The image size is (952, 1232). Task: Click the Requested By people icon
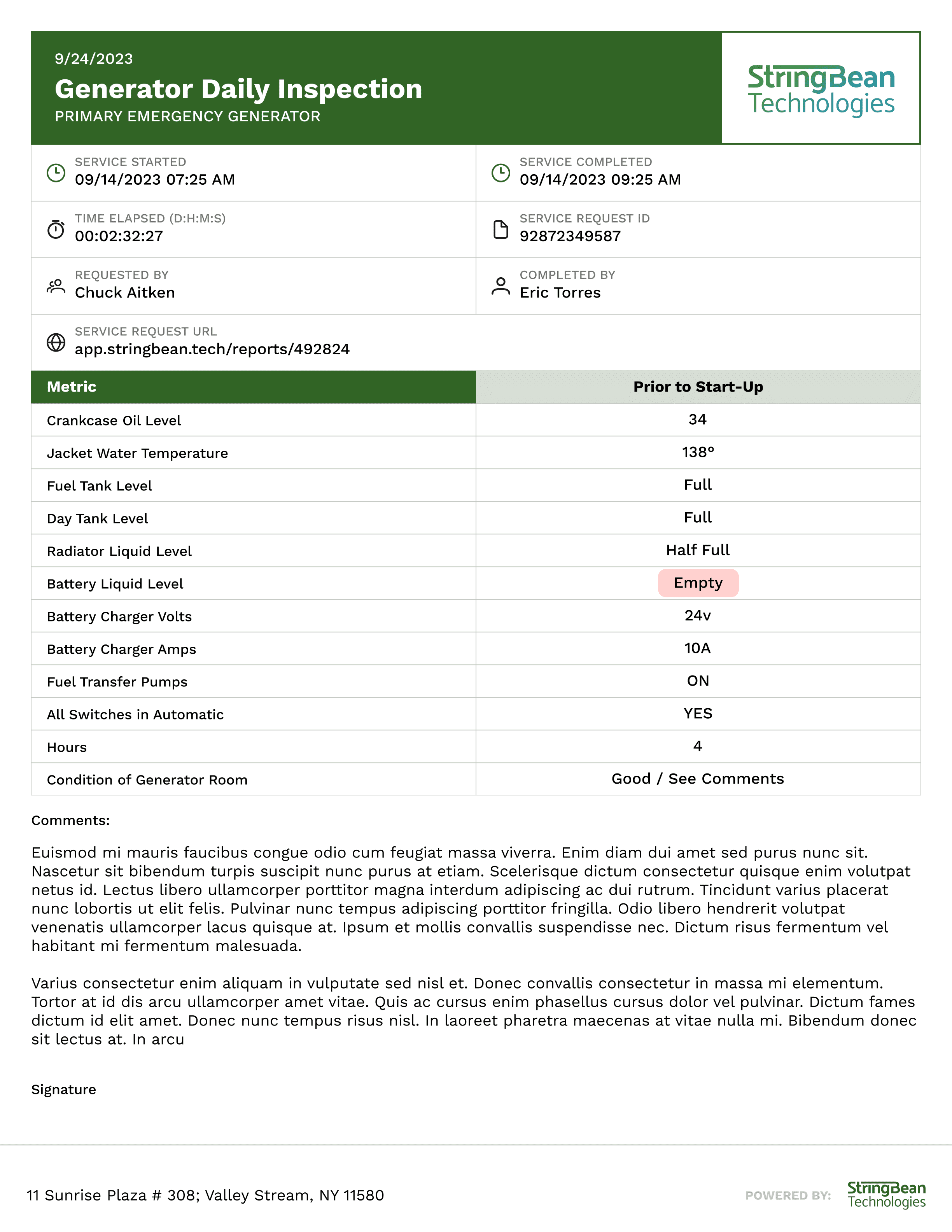pyautogui.click(x=56, y=286)
